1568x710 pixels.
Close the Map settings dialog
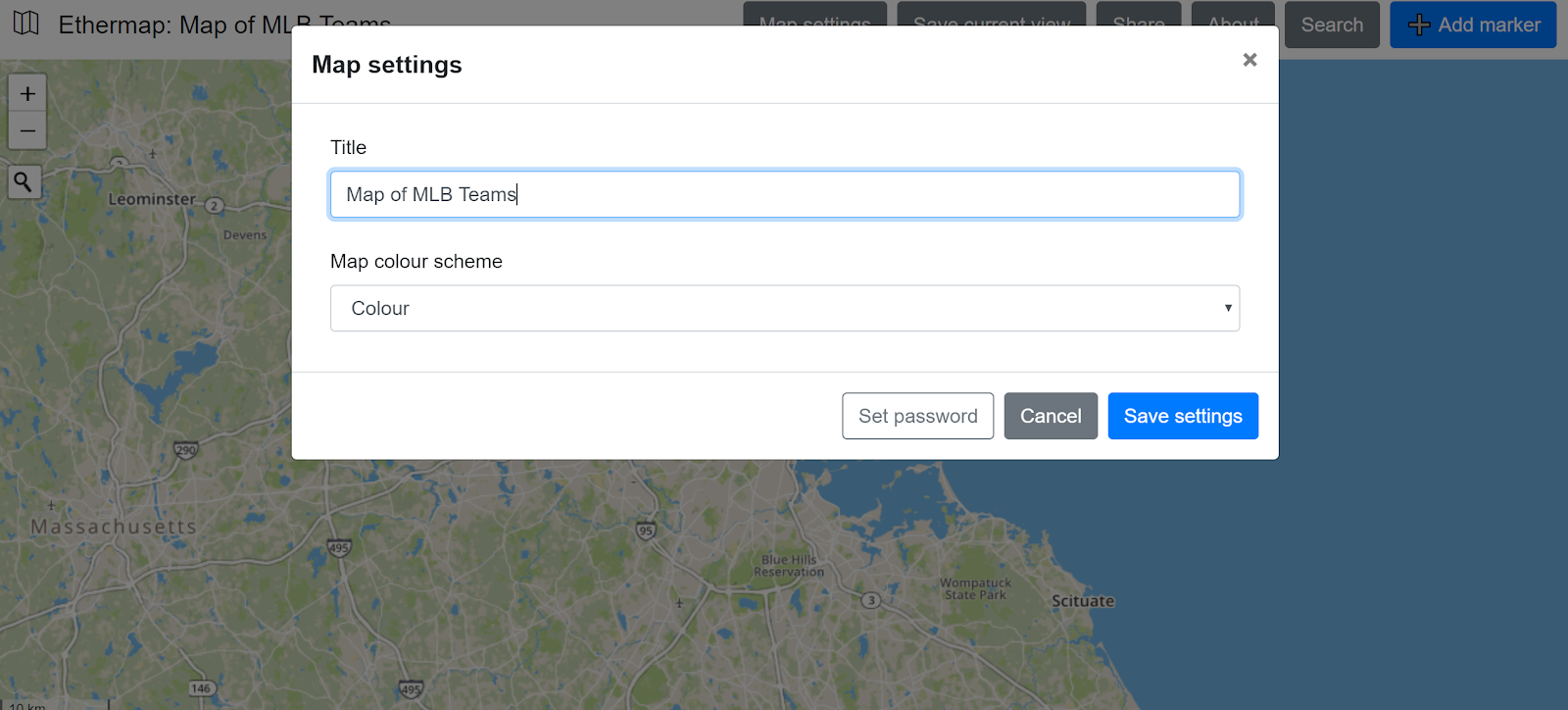pyautogui.click(x=1249, y=60)
